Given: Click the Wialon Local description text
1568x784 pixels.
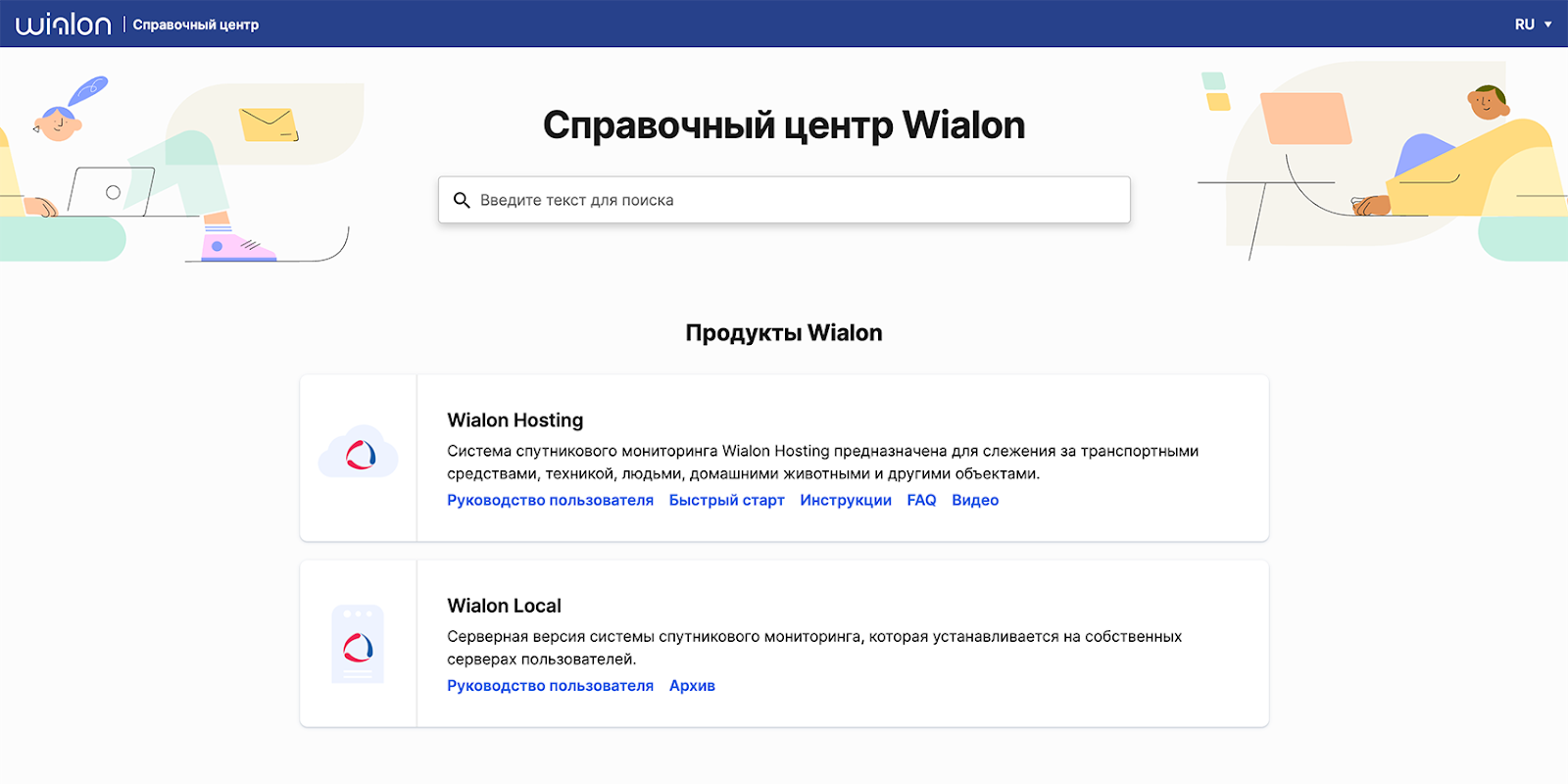Looking at the screenshot, I should [814, 648].
